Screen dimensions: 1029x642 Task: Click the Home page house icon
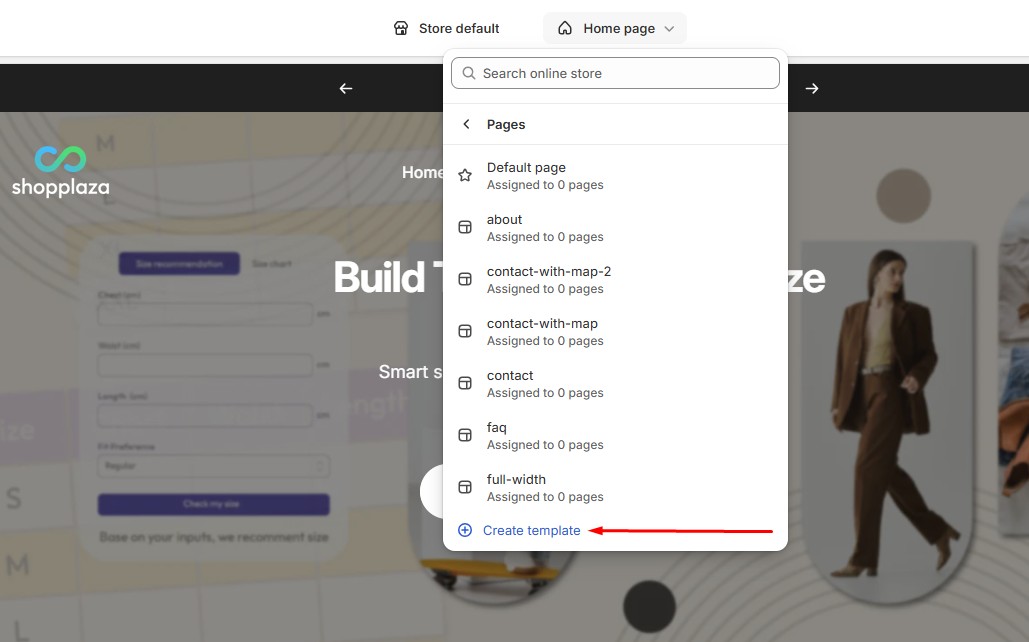pyautogui.click(x=565, y=29)
